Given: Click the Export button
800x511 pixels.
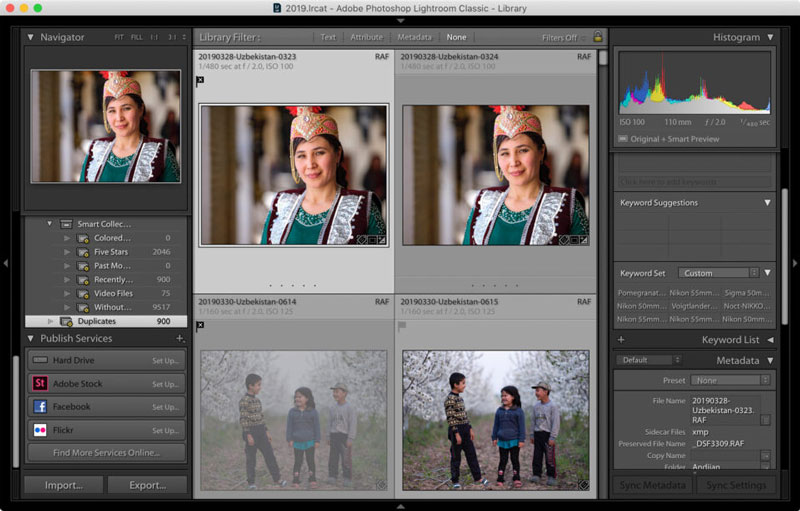Looking at the screenshot, I should point(147,485).
